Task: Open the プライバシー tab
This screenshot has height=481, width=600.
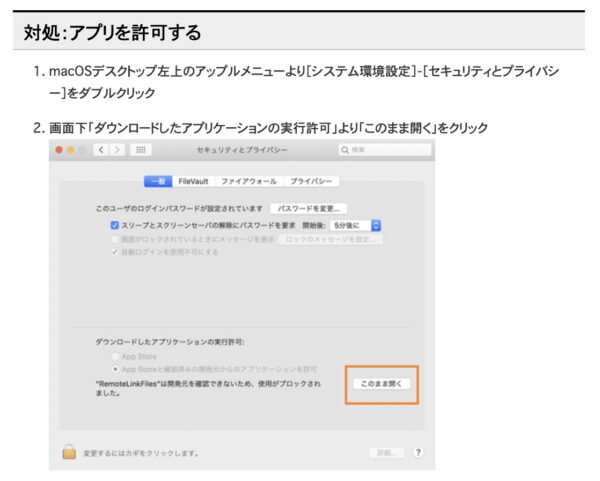Action: [x=311, y=181]
